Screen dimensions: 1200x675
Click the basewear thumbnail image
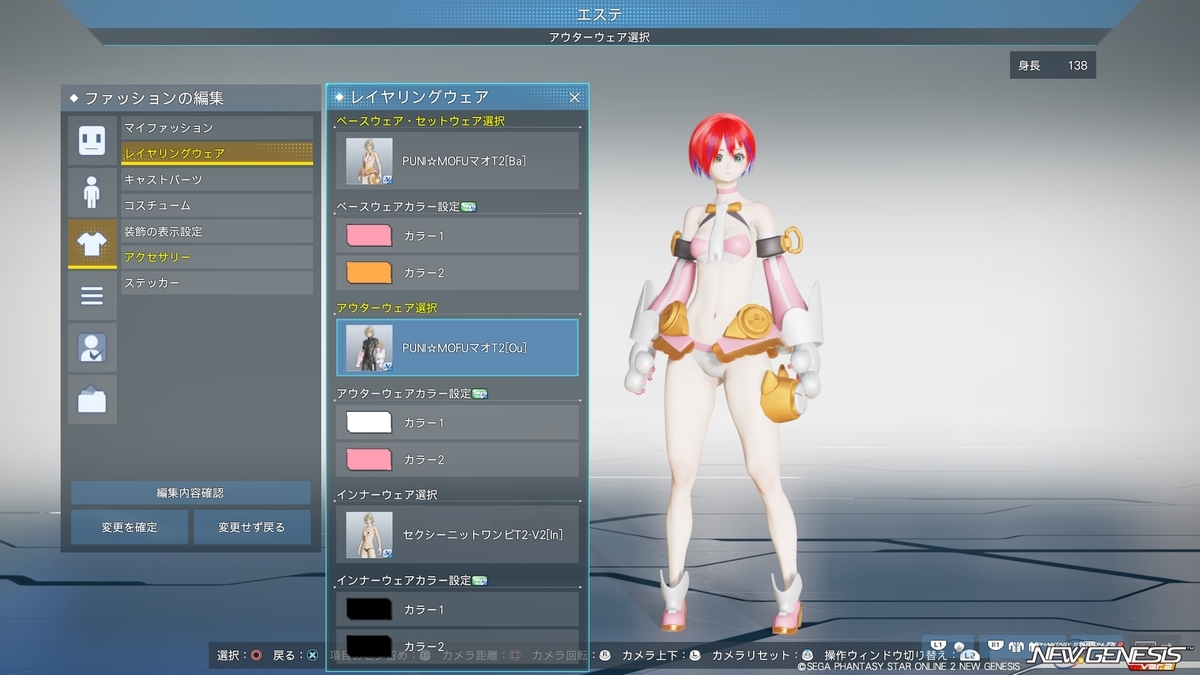pos(369,161)
